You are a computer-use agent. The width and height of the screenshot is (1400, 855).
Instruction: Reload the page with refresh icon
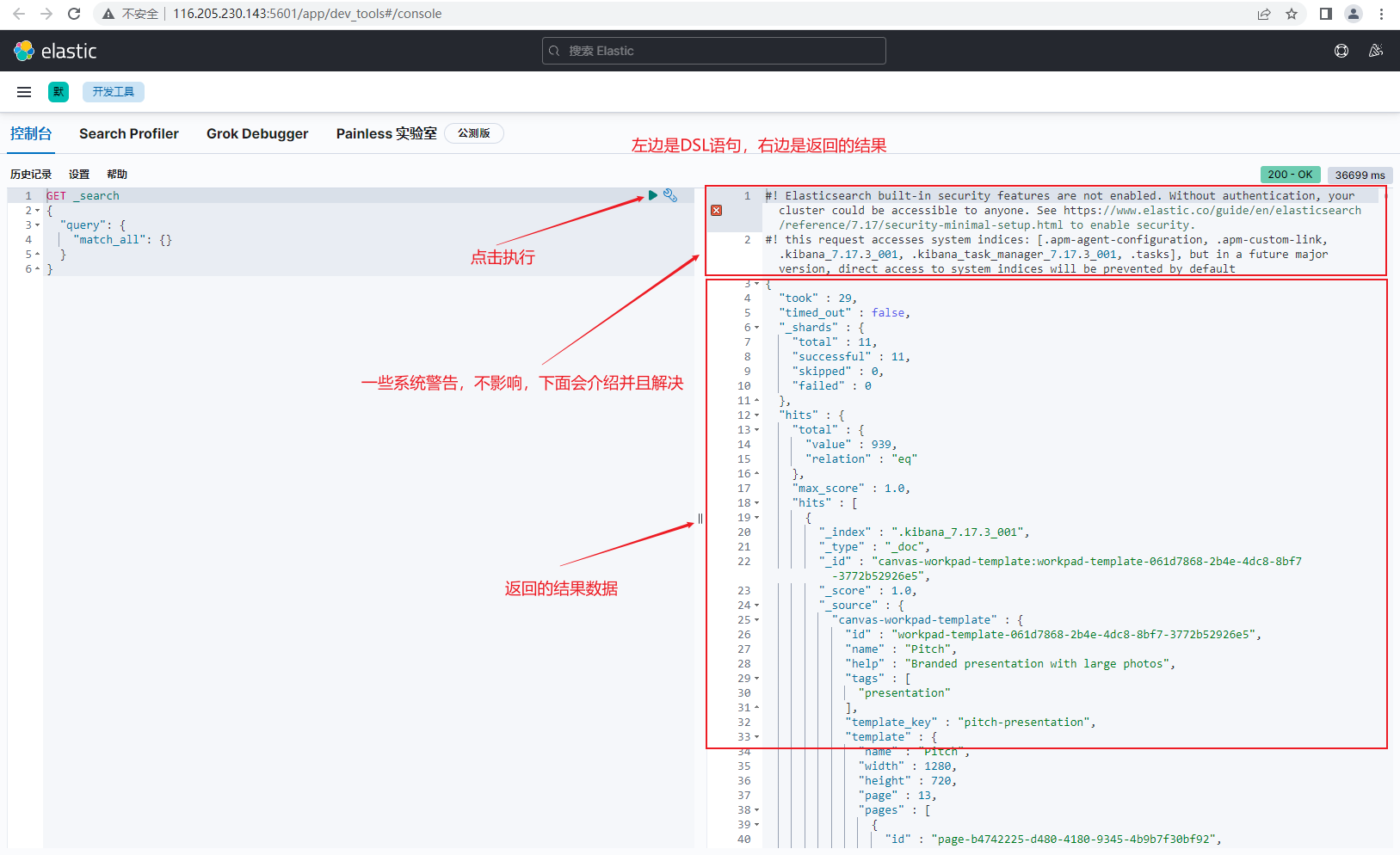pos(74,14)
